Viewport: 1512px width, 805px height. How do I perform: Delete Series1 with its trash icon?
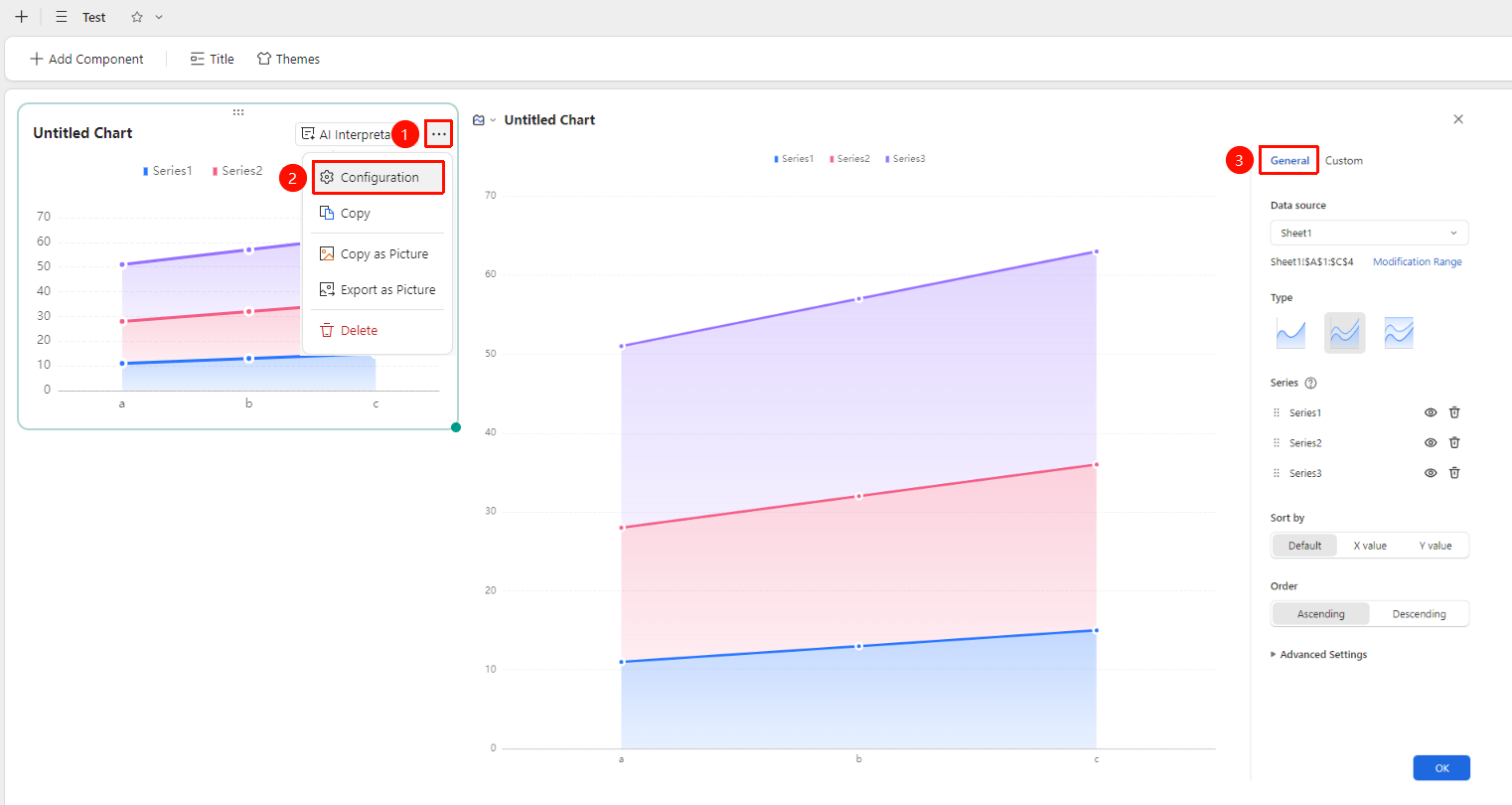[1454, 412]
